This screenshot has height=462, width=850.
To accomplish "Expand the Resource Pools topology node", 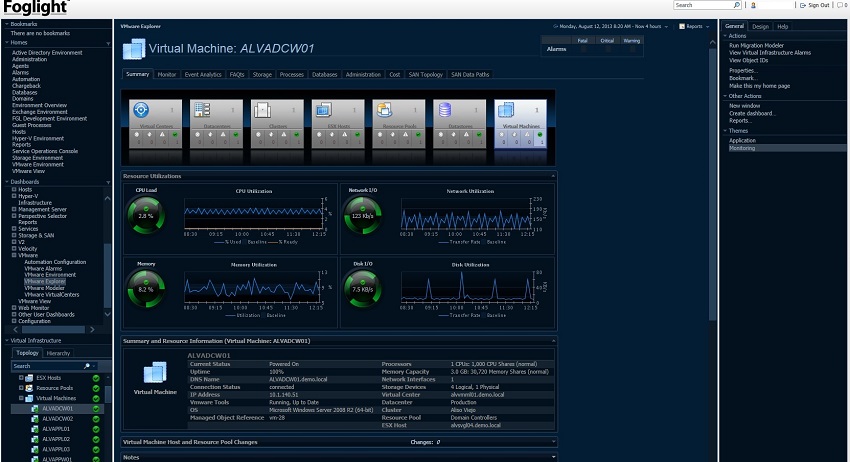I will [x=21, y=388].
